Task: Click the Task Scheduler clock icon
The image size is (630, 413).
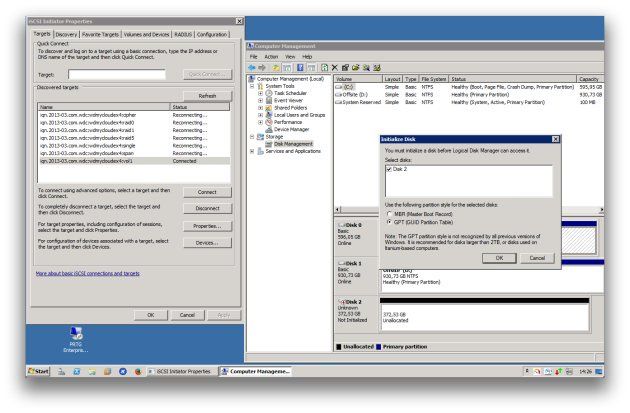Action: [x=269, y=93]
